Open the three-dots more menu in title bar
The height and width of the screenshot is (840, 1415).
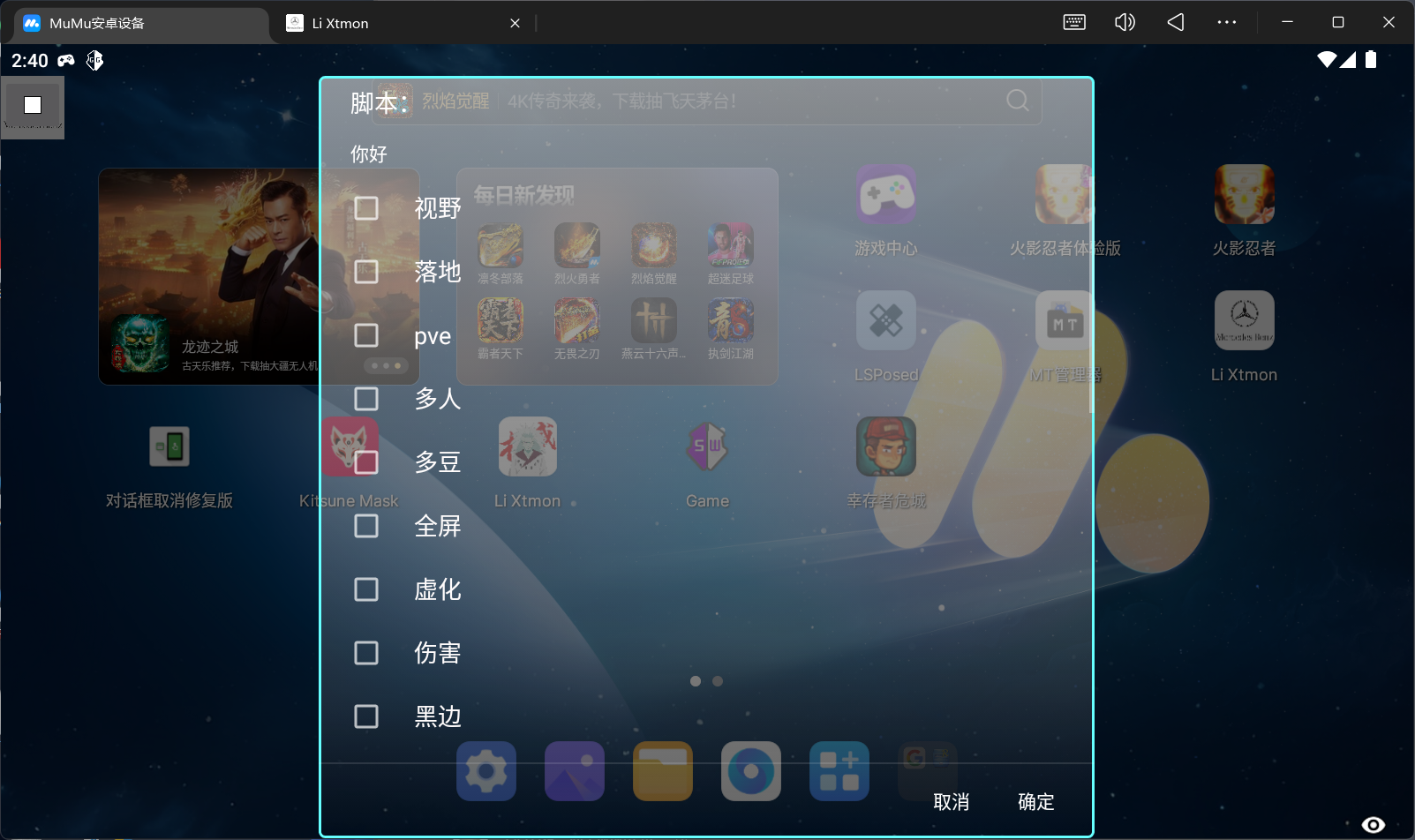1226,23
